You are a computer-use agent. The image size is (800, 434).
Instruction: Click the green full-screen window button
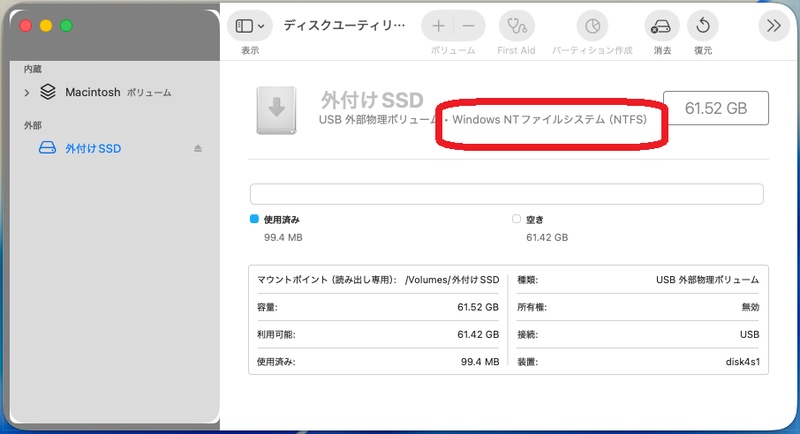click(66, 25)
